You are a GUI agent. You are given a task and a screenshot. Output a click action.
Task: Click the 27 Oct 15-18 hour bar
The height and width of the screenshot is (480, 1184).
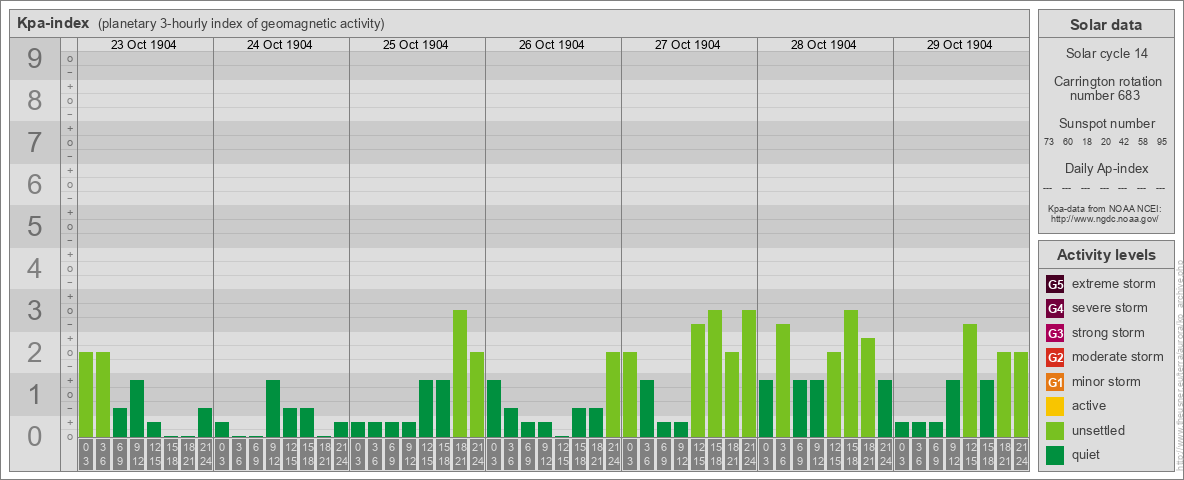pyautogui.click(x=714, y=373)
